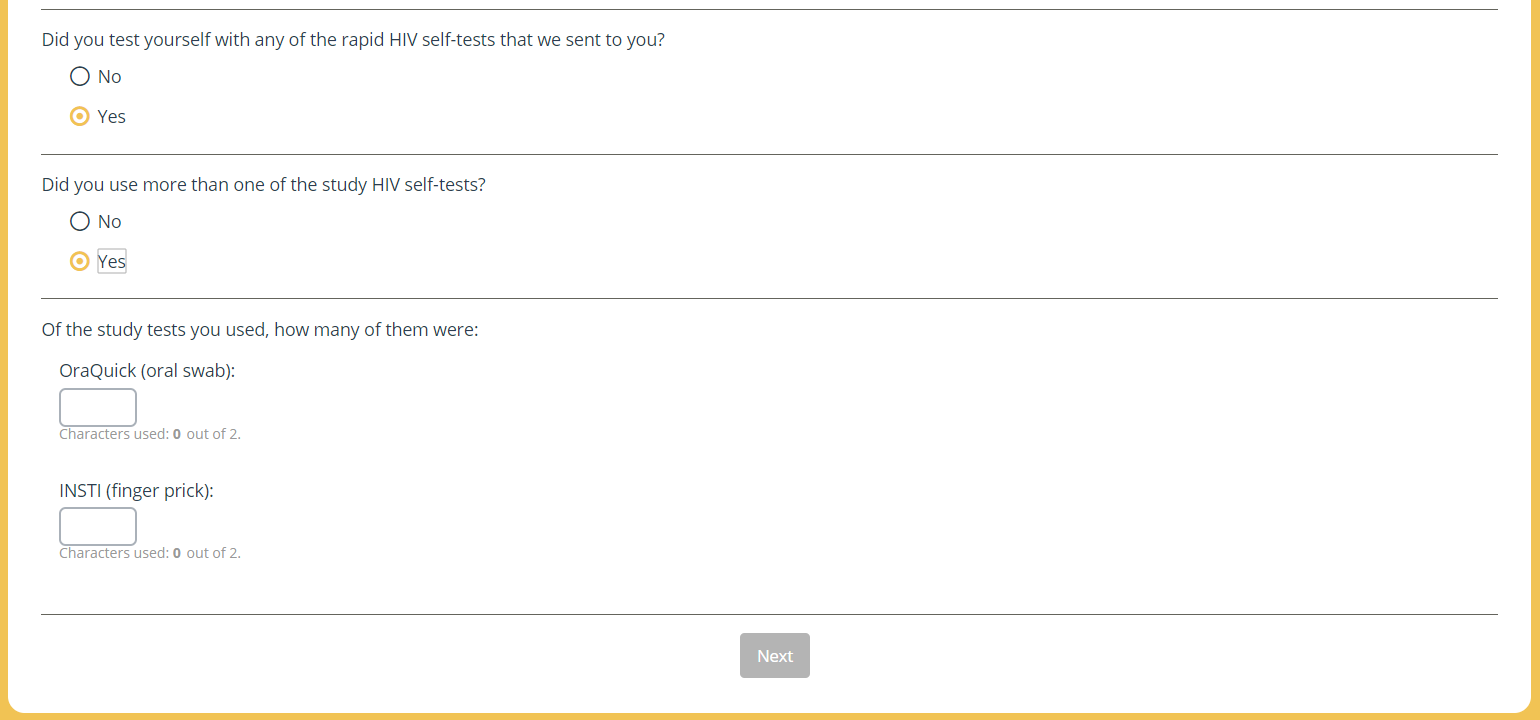Click the "out of 2." text under INSTI field

point(213,554)
